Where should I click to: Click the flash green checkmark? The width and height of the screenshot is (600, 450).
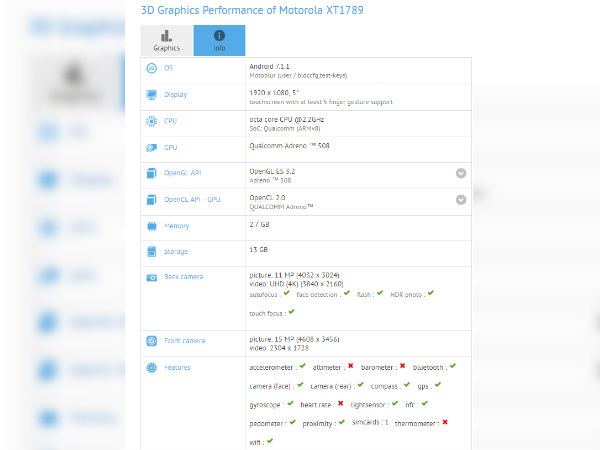[x=380, y=293]
